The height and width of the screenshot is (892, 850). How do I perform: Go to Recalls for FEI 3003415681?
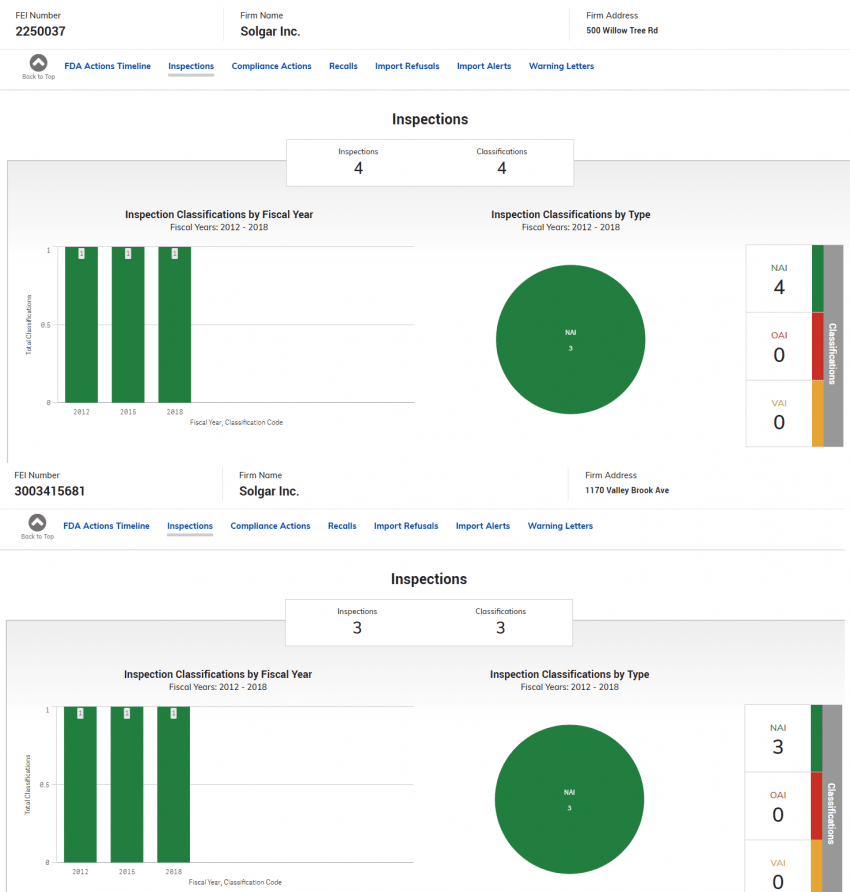pyautogui.click(x=342, y=526)
